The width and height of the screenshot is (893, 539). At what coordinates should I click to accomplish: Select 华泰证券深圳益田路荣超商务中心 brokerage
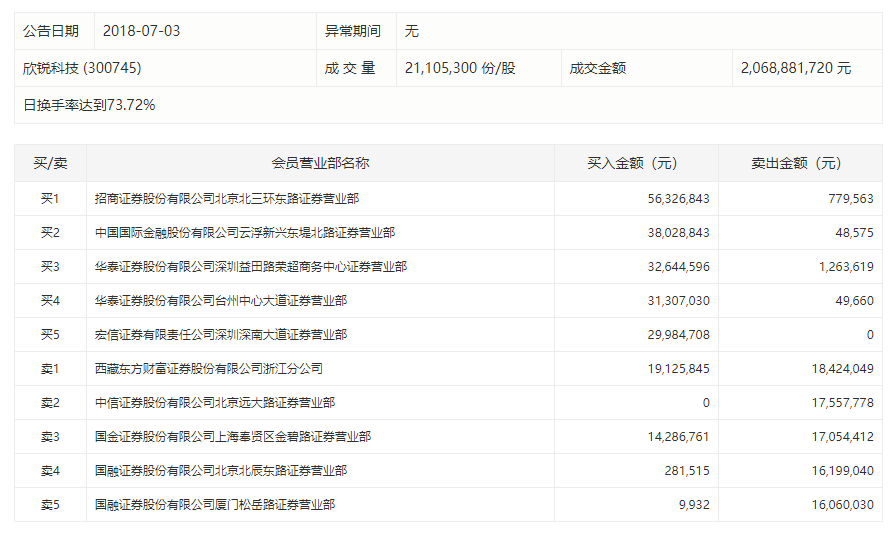251,267
